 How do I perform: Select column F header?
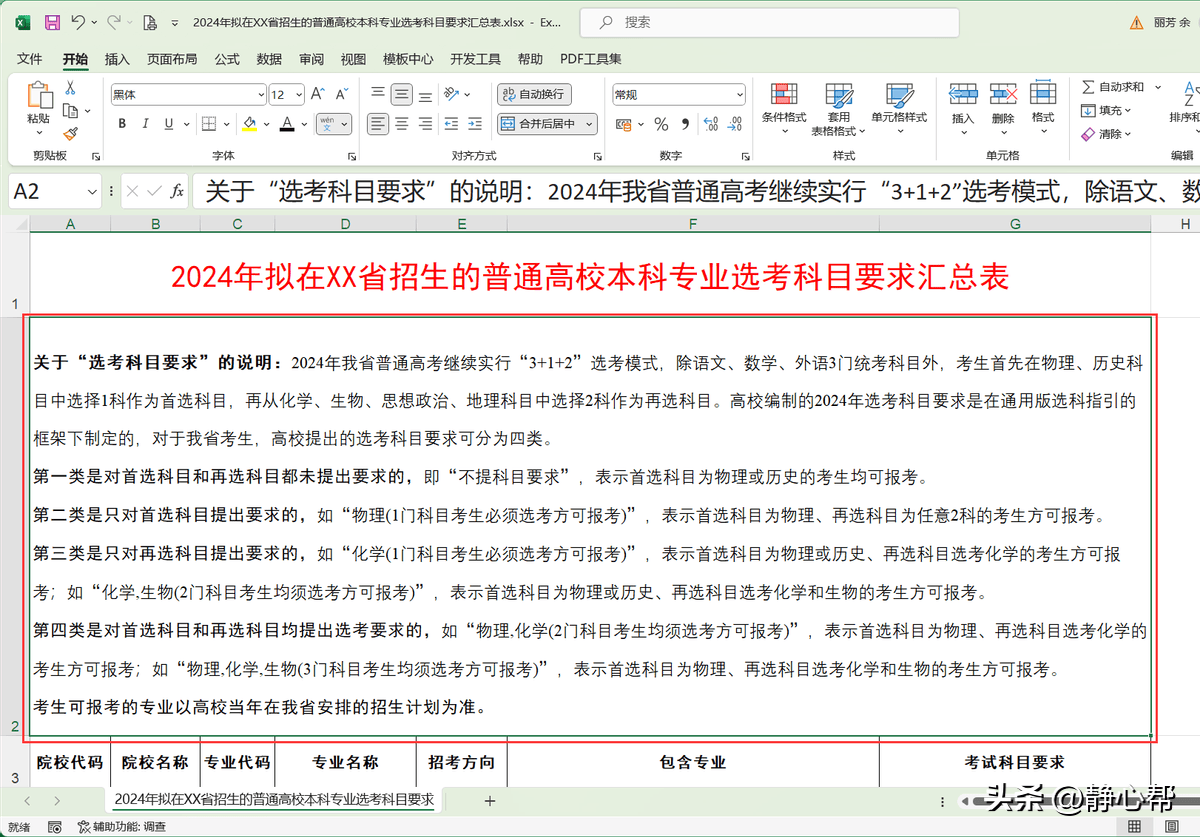[693, 224]
